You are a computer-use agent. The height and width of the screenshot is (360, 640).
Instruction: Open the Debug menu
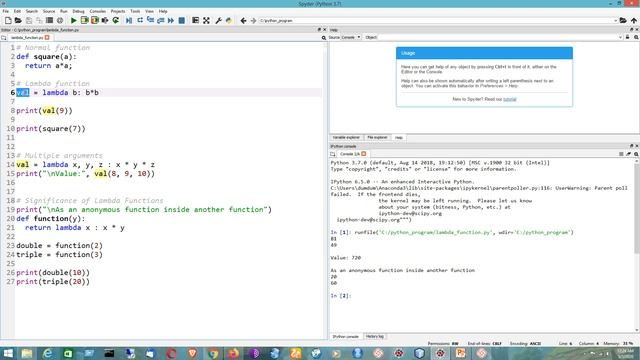point(78,11)
